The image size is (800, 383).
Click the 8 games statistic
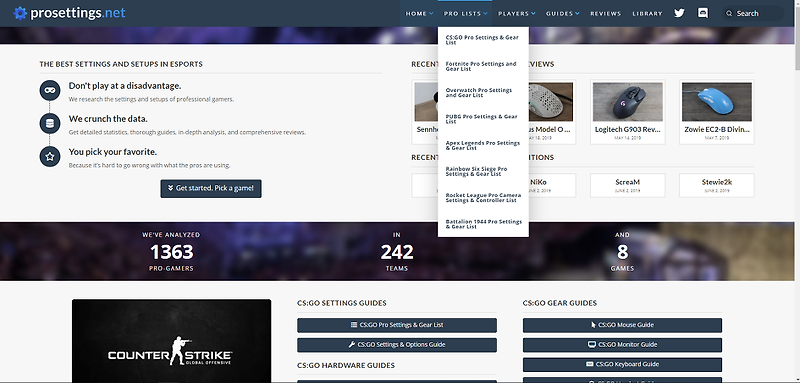pos(622,251)
